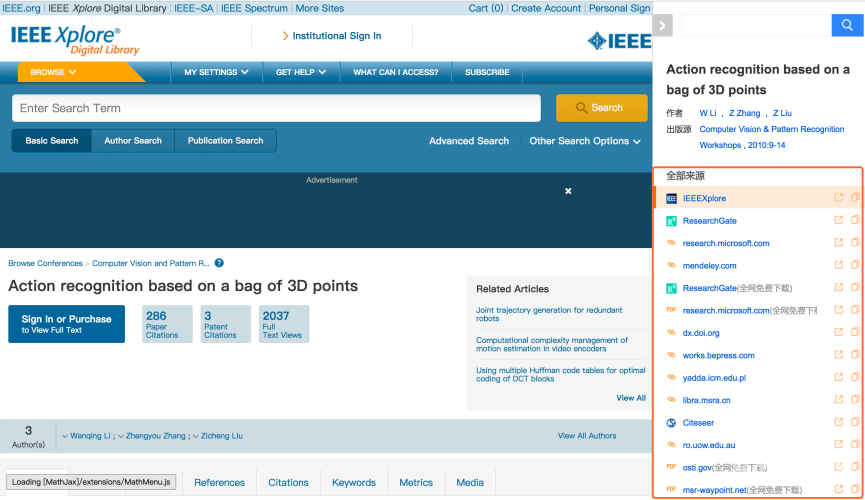This screenshot has width=865, height=500.
Task: Open the Citations tab
Action: pos(289,483)
